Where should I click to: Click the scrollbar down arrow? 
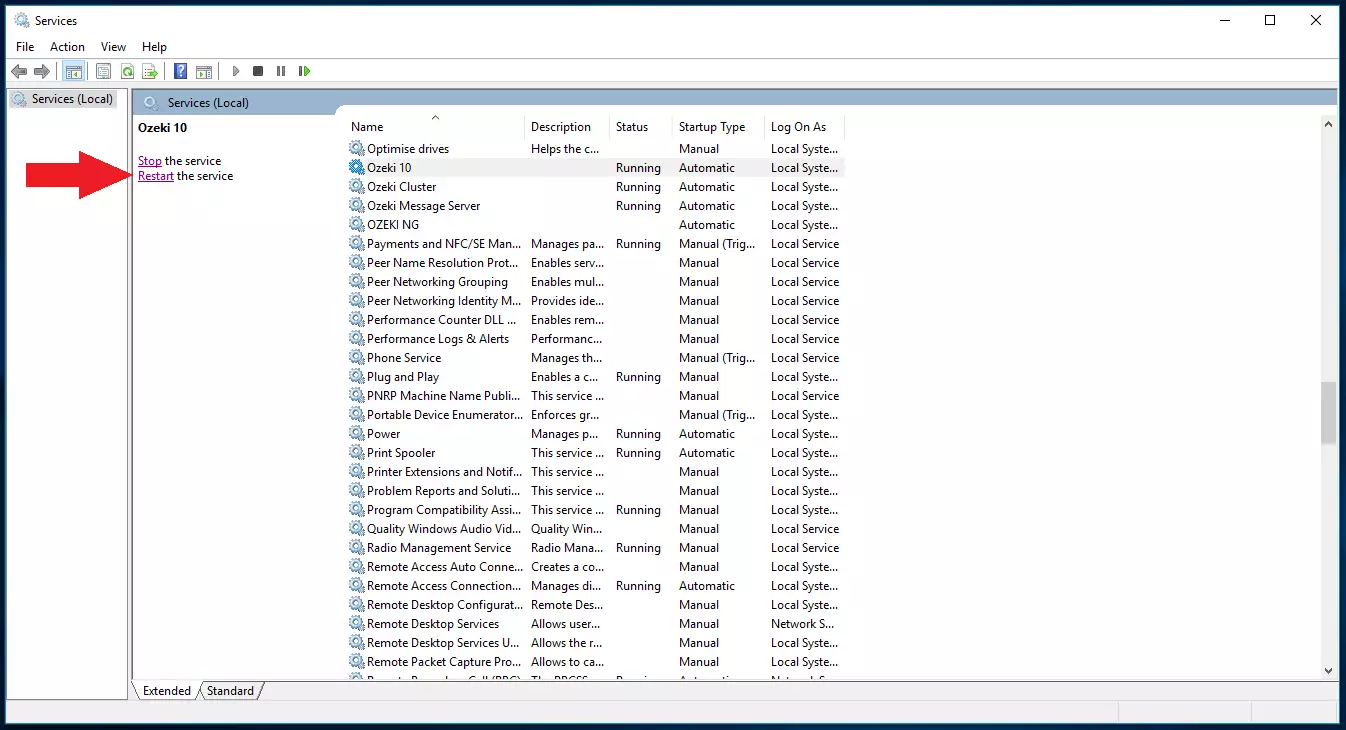pos(1328,670)
